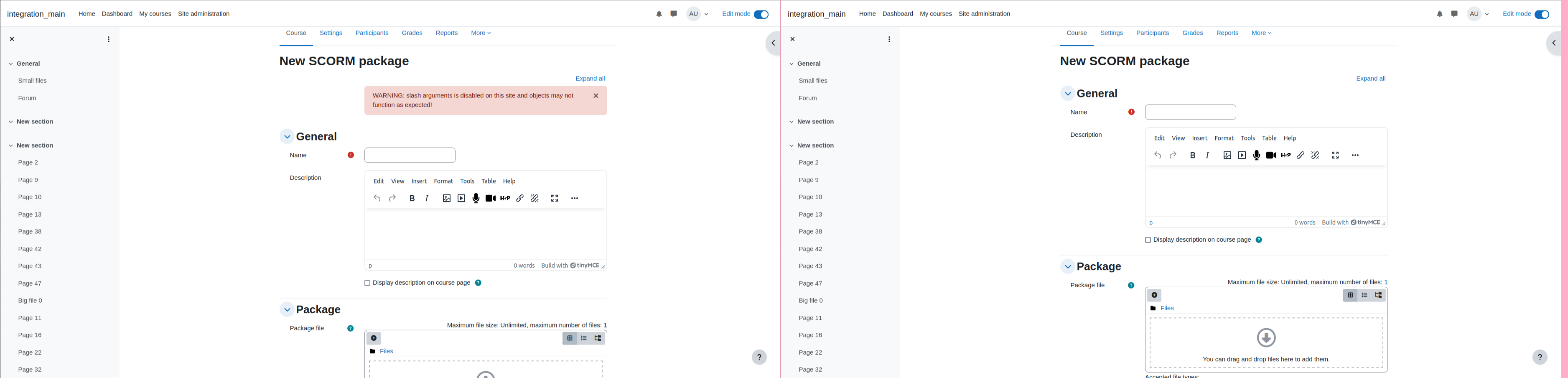Insert multimedia via left pane editor toolbar
Screen dimensions: 1568x378
[x=461, y=199]
